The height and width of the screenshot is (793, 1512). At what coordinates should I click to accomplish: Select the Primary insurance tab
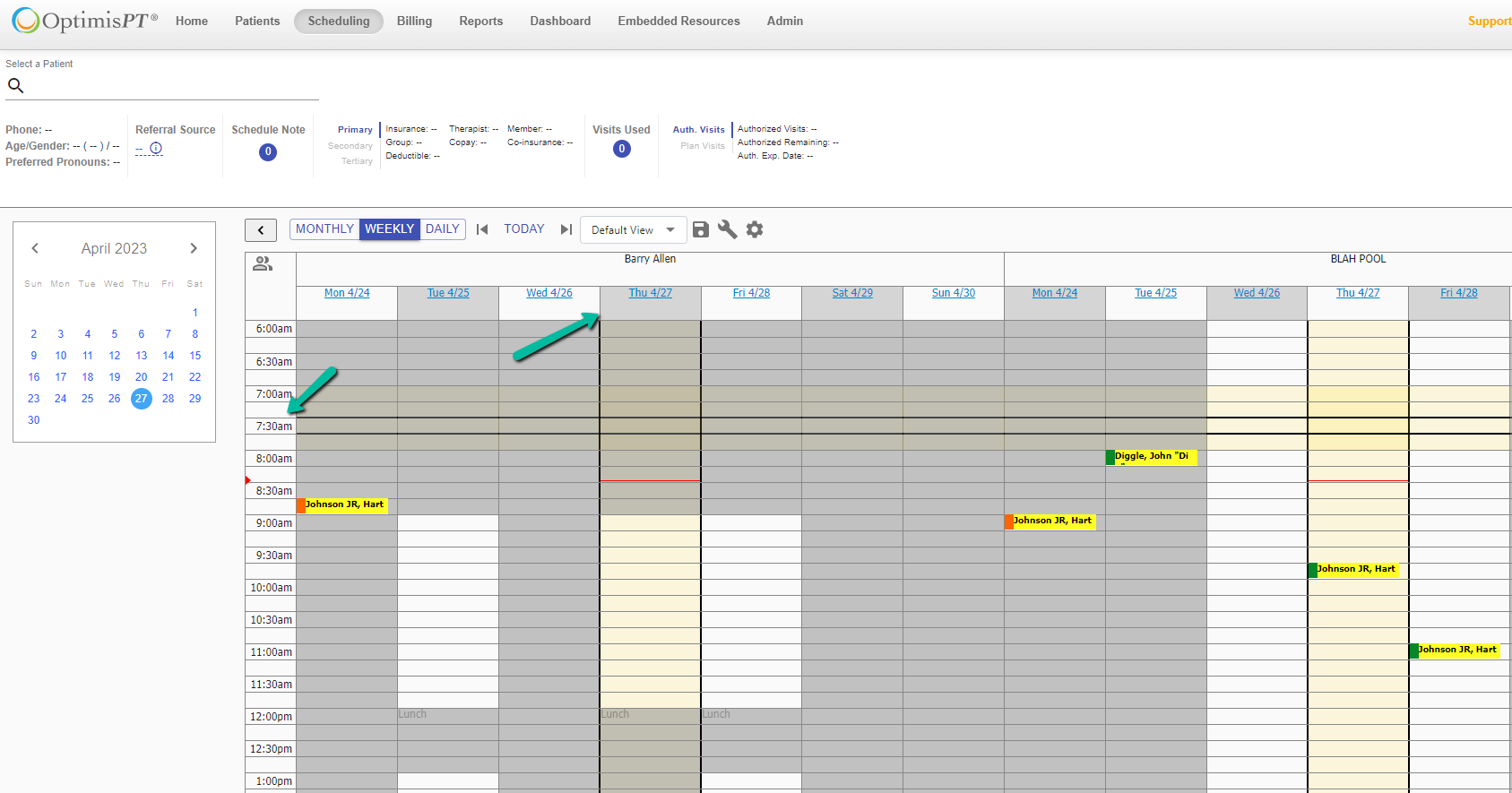coord(355,130)
